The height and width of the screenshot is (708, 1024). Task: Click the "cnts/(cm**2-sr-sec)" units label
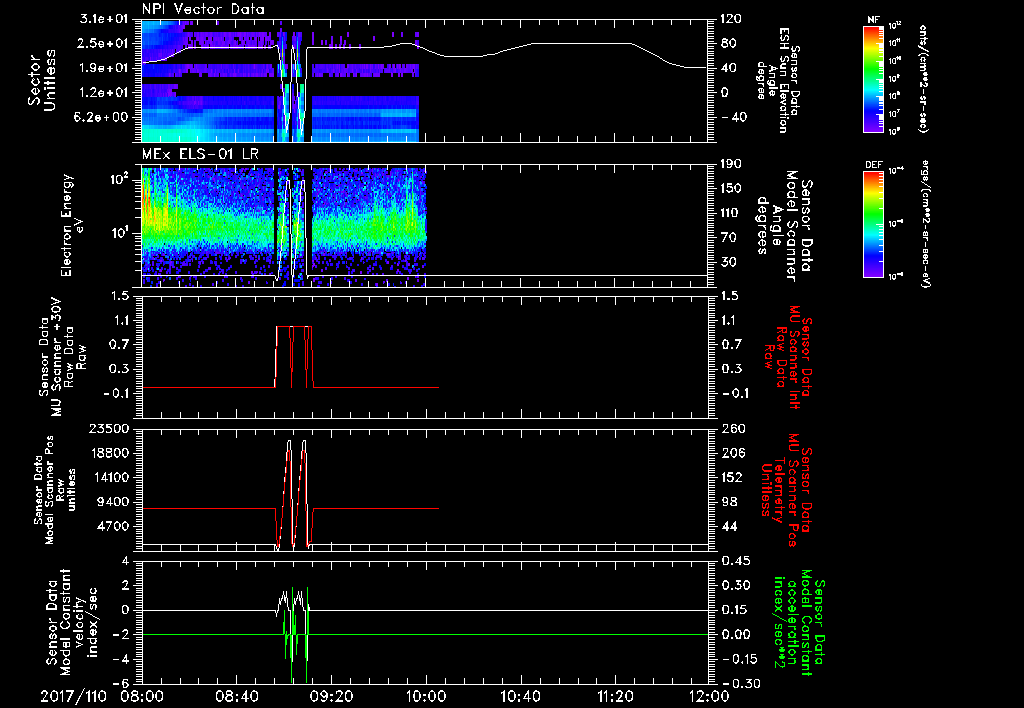click(922, 79)
